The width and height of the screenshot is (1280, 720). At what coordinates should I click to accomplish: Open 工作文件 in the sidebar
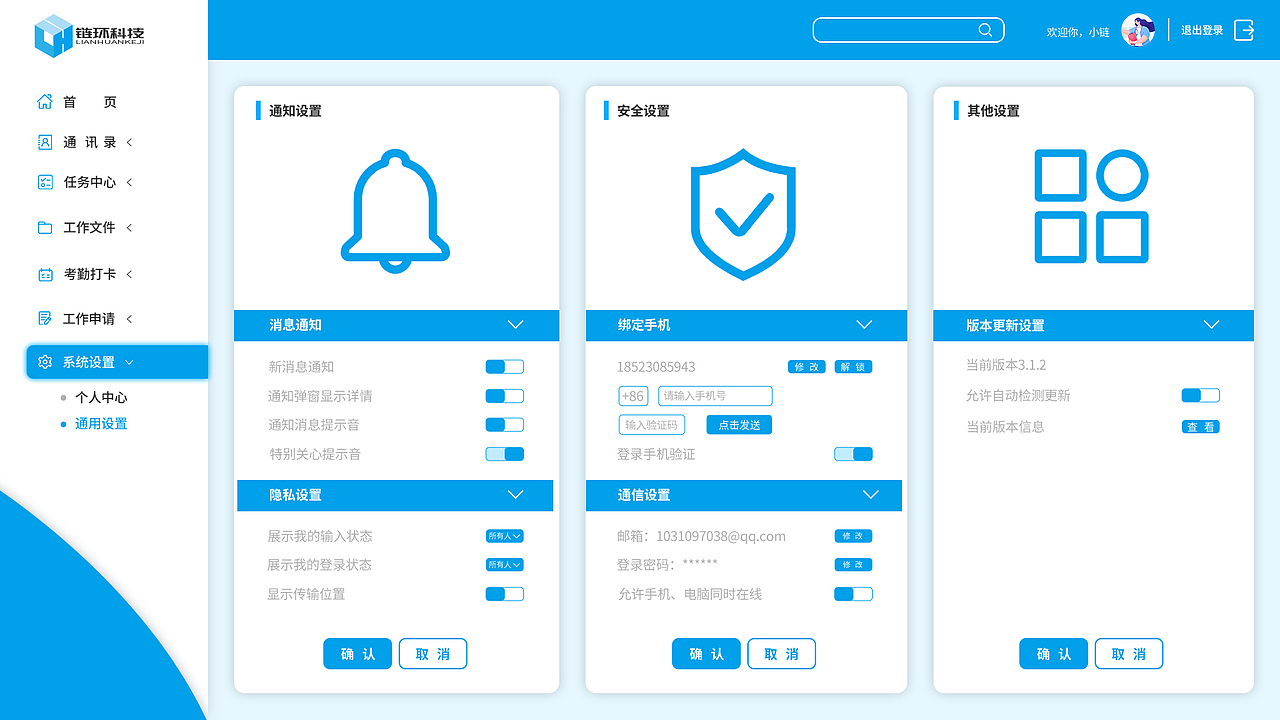pos(90,227)
